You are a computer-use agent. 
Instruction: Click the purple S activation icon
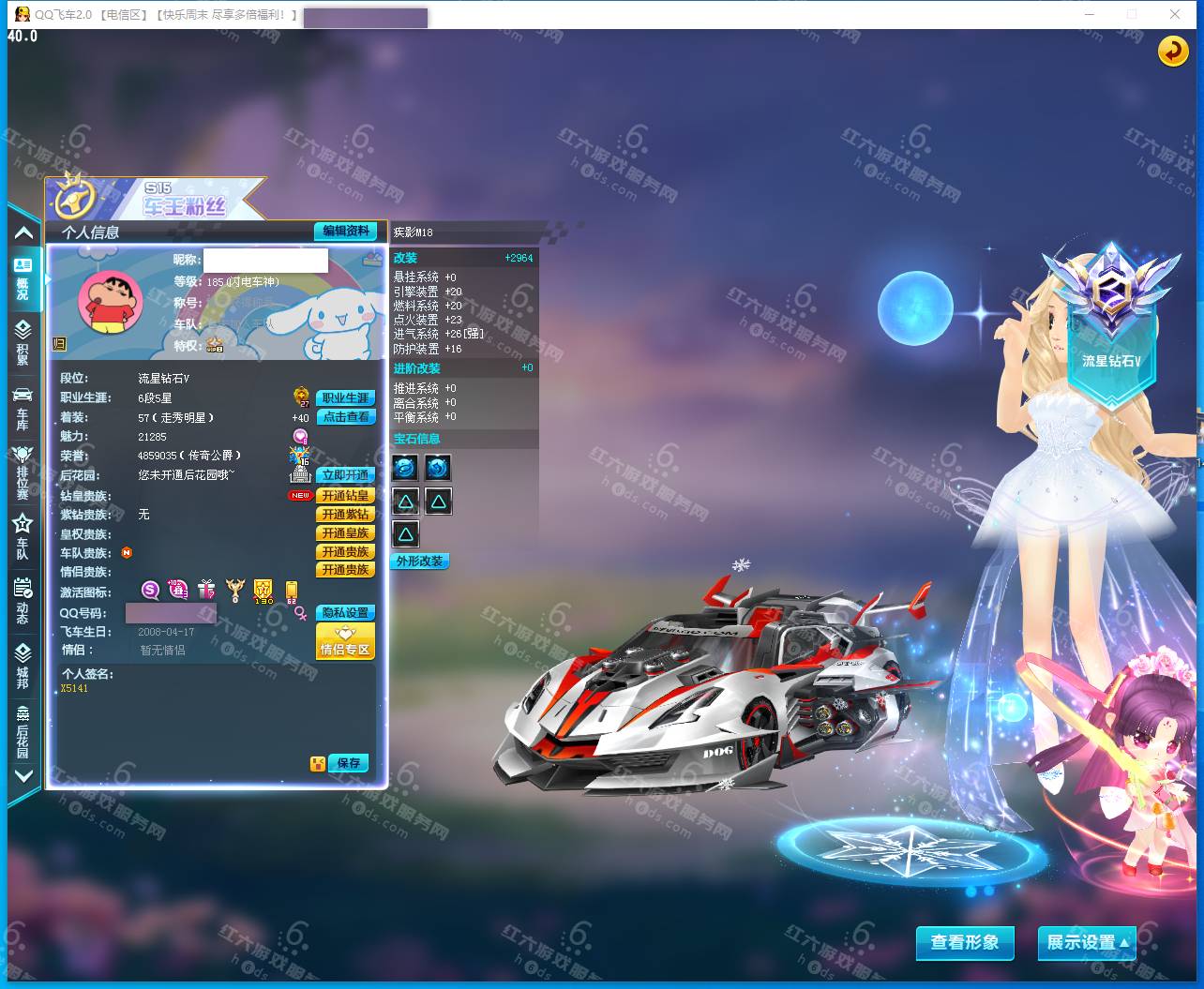point(150,590)
